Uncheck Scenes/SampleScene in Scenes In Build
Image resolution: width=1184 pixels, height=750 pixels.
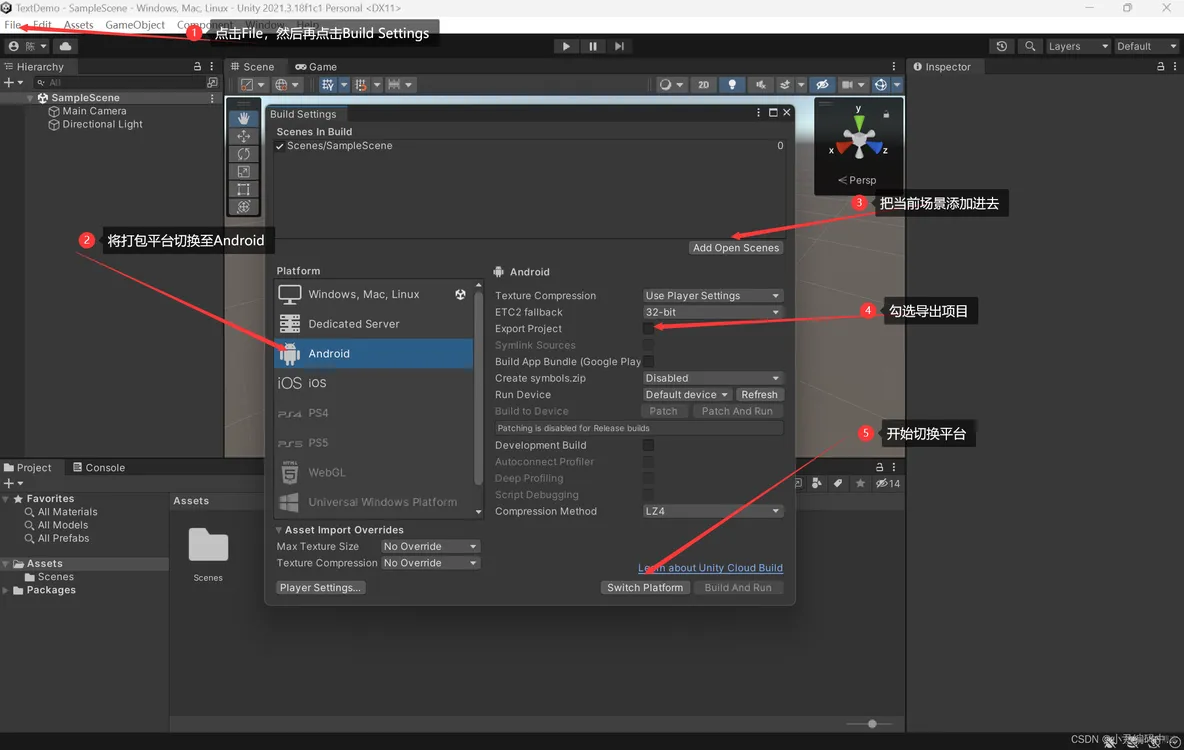click(x=279, y=146)
